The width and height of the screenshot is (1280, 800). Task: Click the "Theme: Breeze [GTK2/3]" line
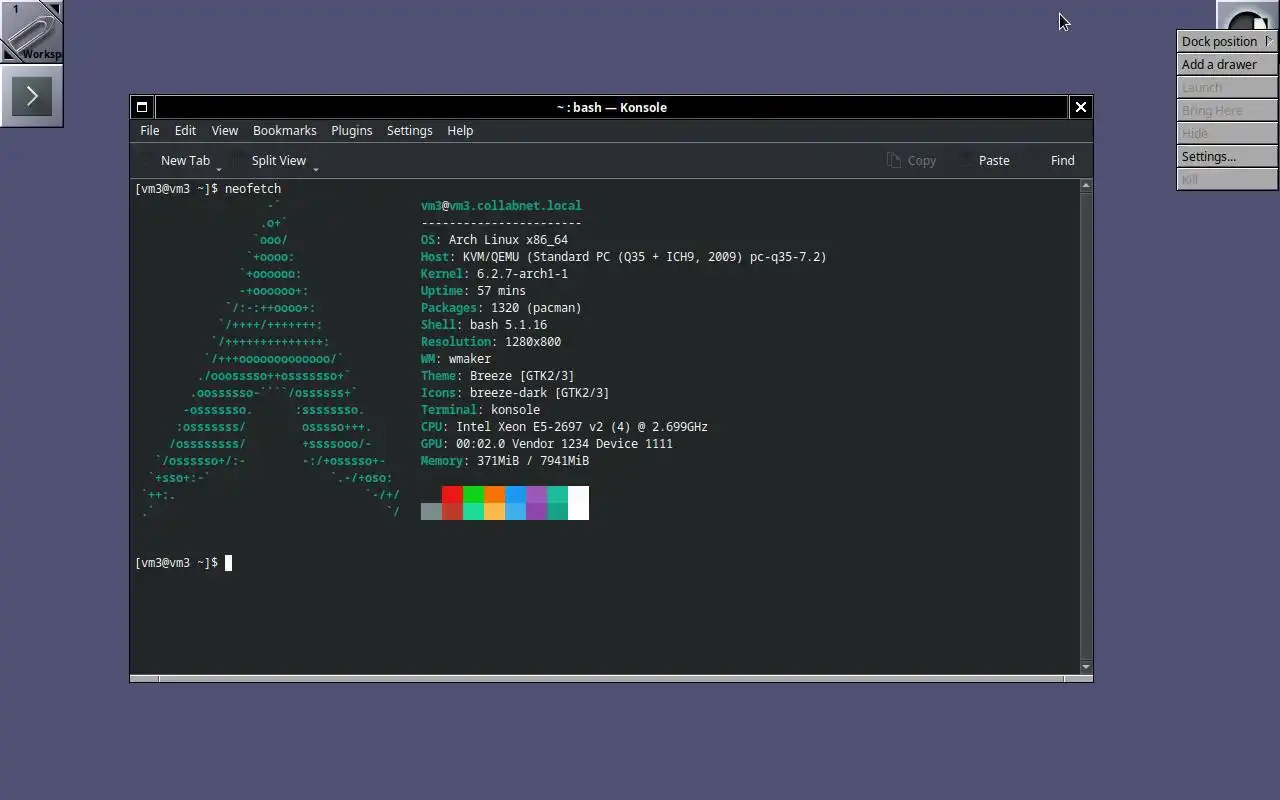point(498,376)
